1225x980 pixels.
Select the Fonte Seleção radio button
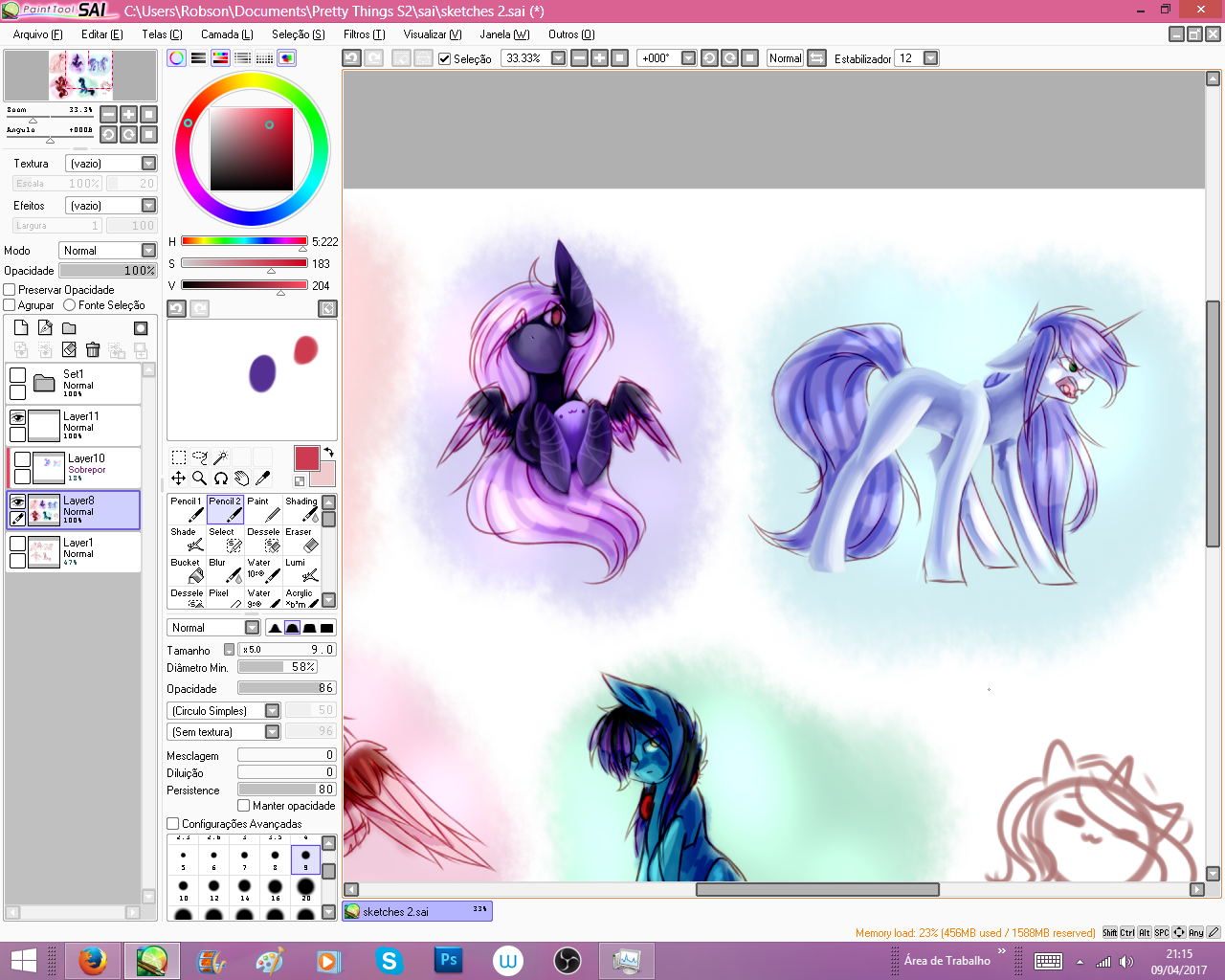pos(70,305)
